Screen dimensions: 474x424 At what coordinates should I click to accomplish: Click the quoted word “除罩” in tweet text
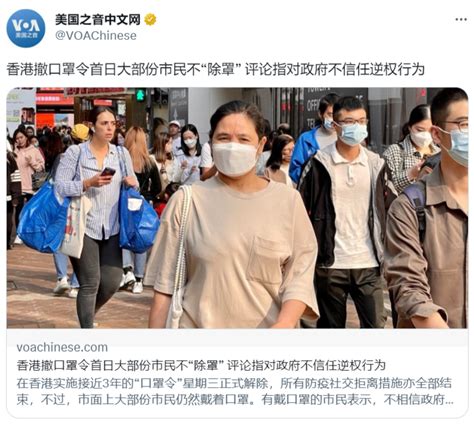pos(221,70)
